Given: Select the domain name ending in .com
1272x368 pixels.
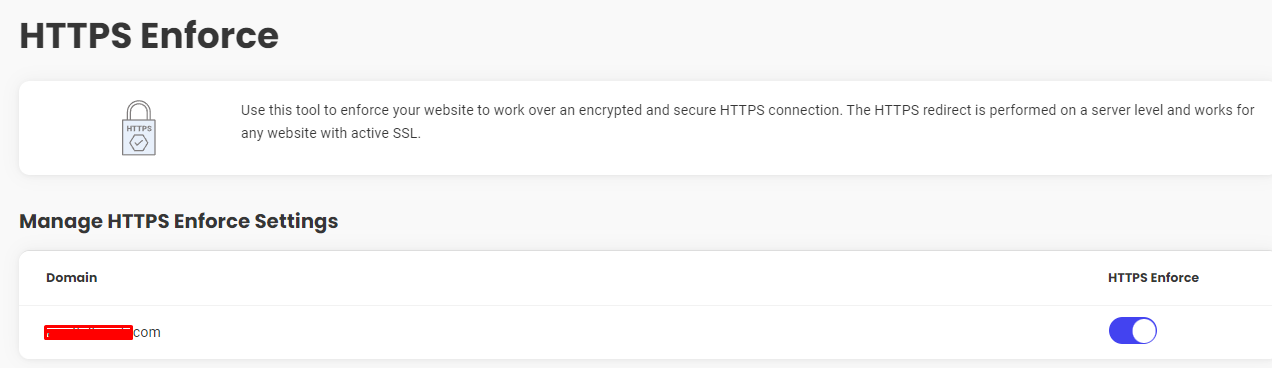Looking at the screenshot, I should point(103,332).
